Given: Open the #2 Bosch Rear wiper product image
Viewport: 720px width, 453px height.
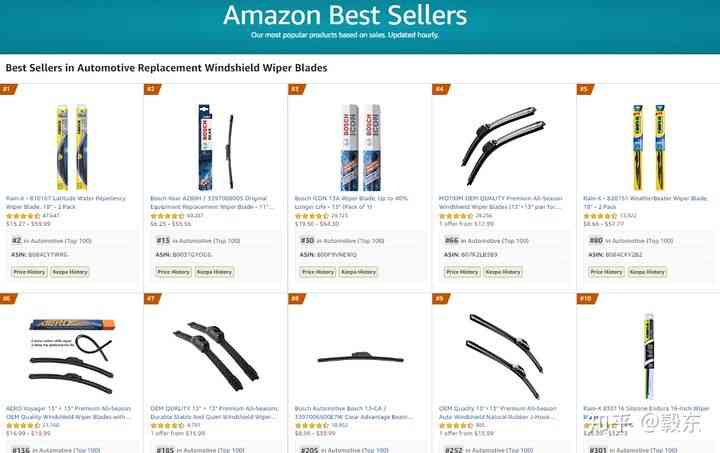Looking at the screenshot, I should (216, 147).
